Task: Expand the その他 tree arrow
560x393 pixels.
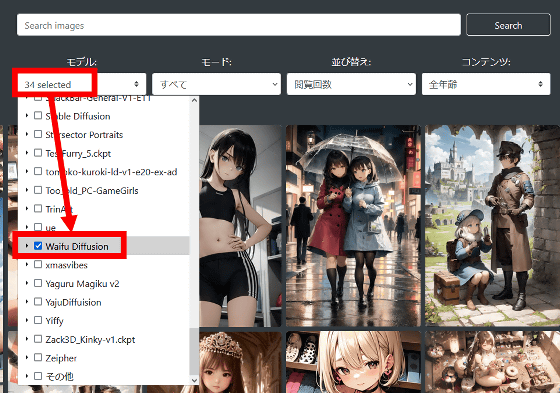Action: (27, 376)
